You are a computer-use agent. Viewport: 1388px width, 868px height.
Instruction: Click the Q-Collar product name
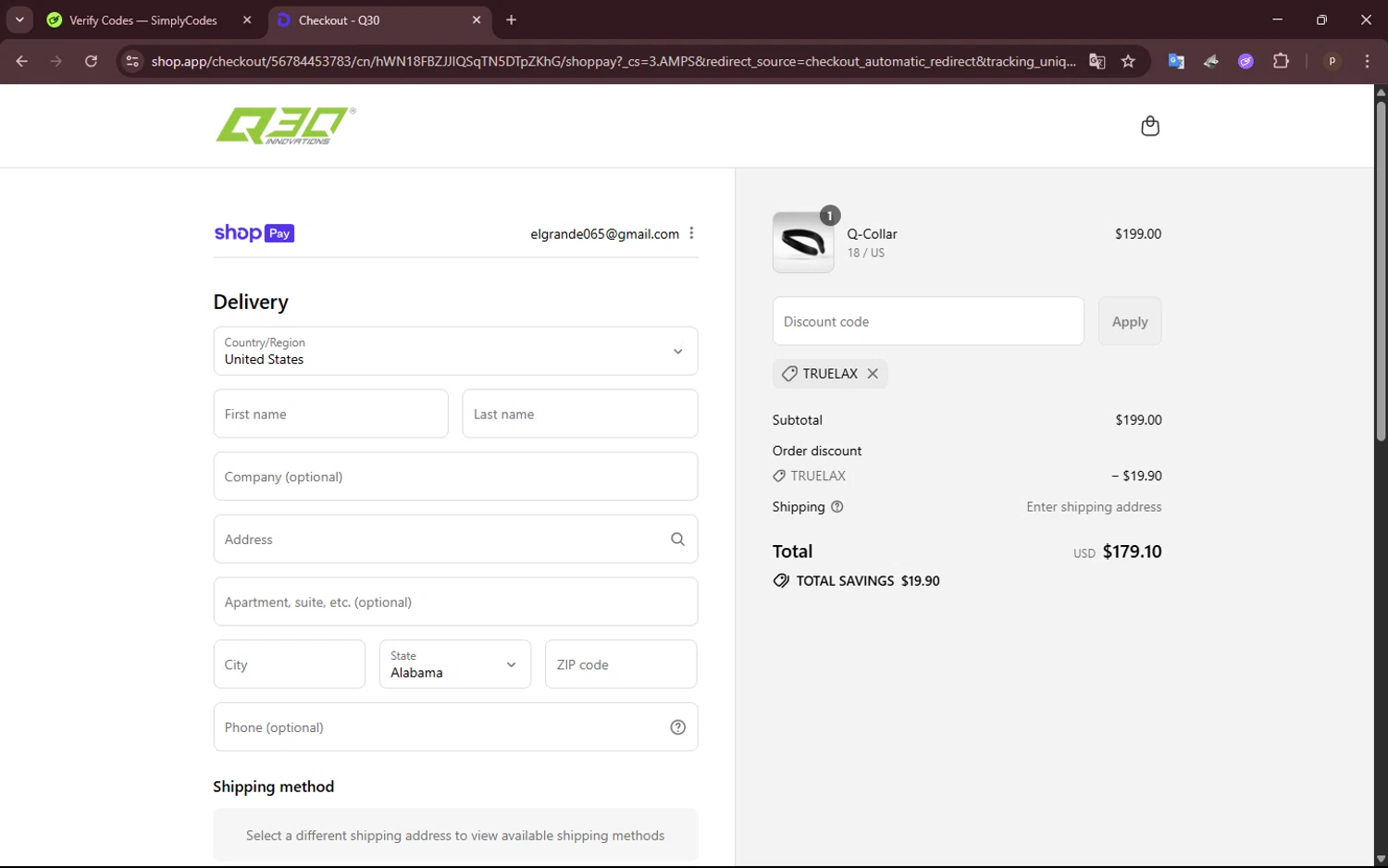click(873, 234)
